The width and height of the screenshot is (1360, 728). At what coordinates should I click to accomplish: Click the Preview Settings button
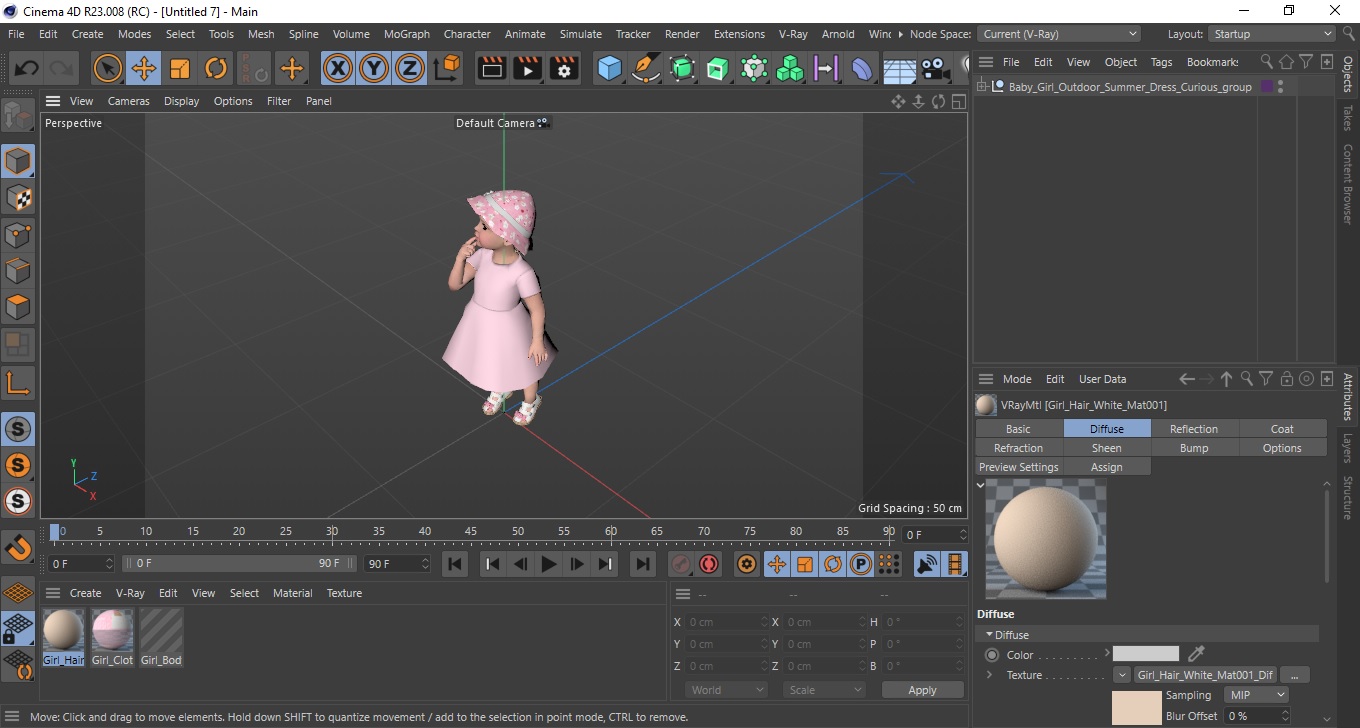coord(1019,467)
